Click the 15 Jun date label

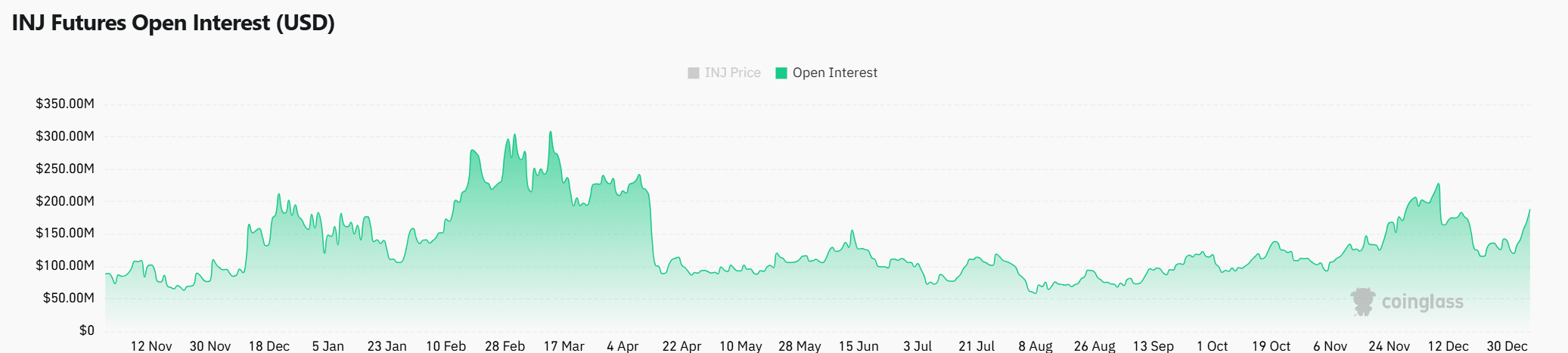coord(859,345)
